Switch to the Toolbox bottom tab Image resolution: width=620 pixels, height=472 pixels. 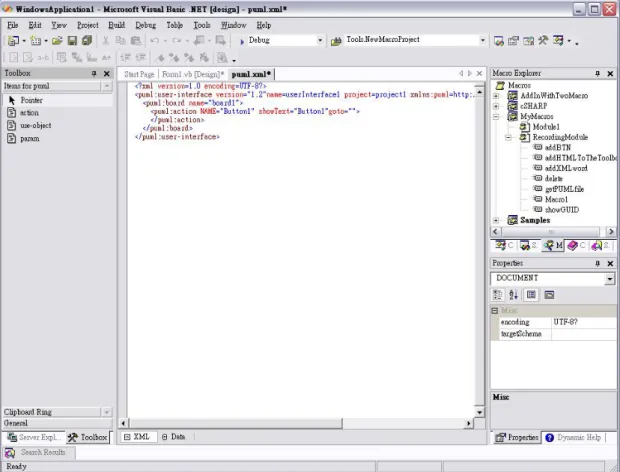pos(87,437)
